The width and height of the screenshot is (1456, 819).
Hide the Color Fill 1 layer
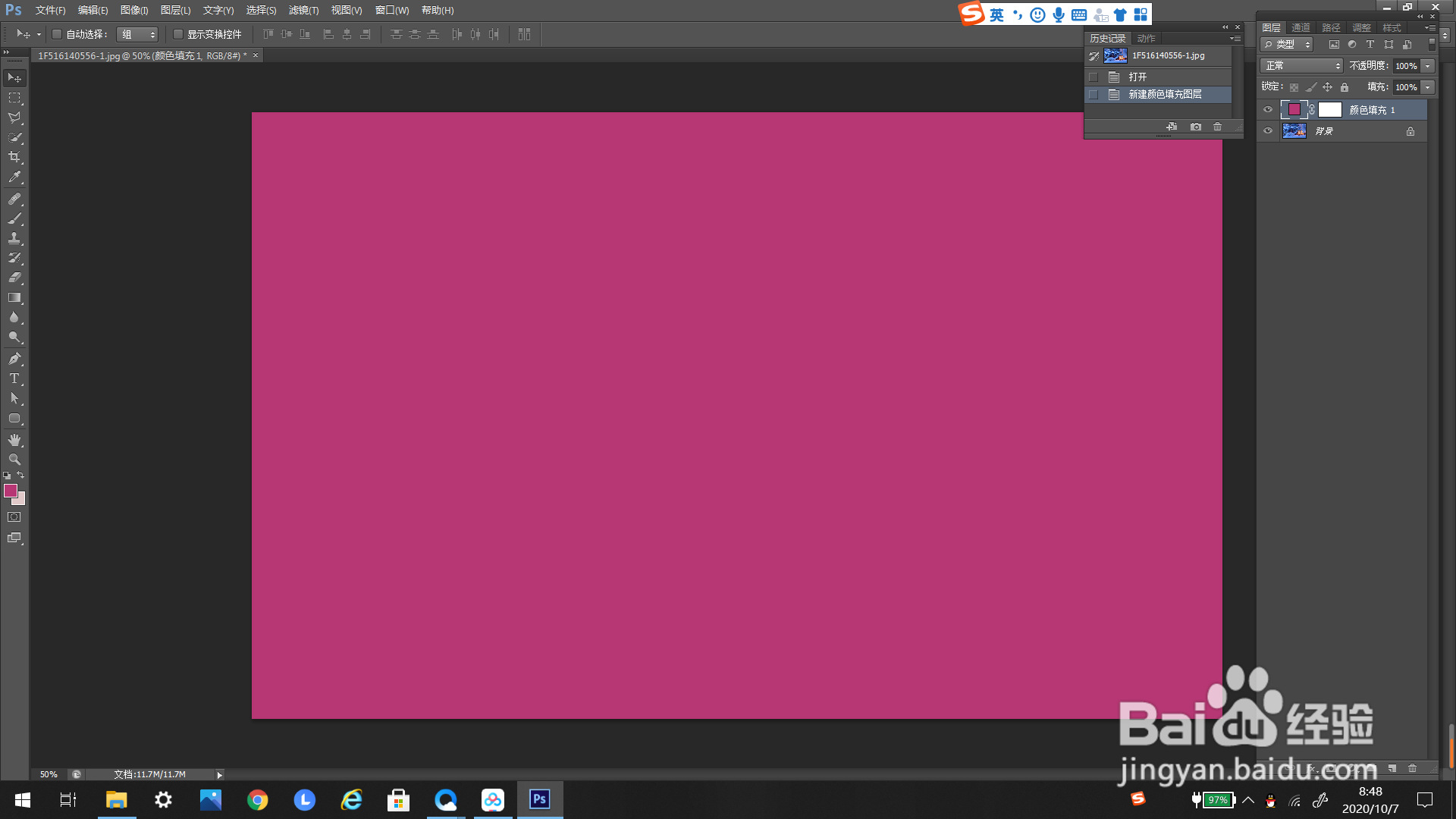pyautogui.click(x=1268, y=110)
